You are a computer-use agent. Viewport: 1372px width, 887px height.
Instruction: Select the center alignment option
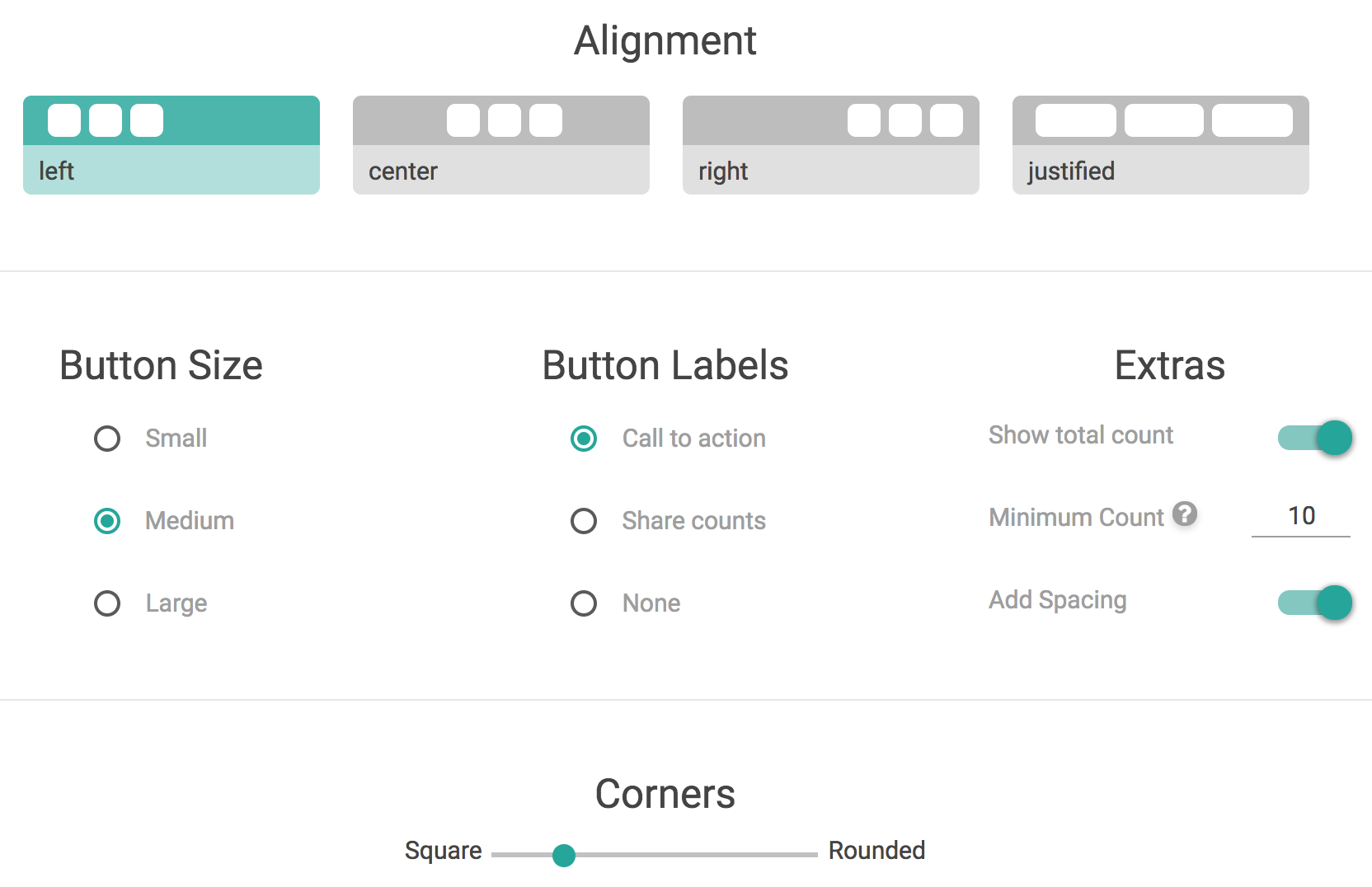pos(500,144)
